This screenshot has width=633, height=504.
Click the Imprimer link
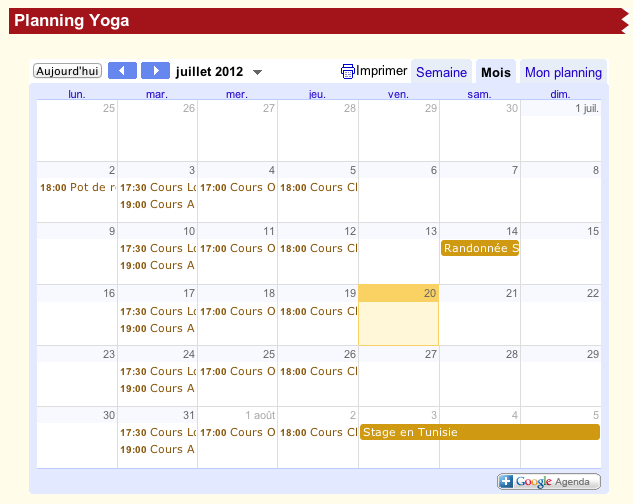click(381, 71)
